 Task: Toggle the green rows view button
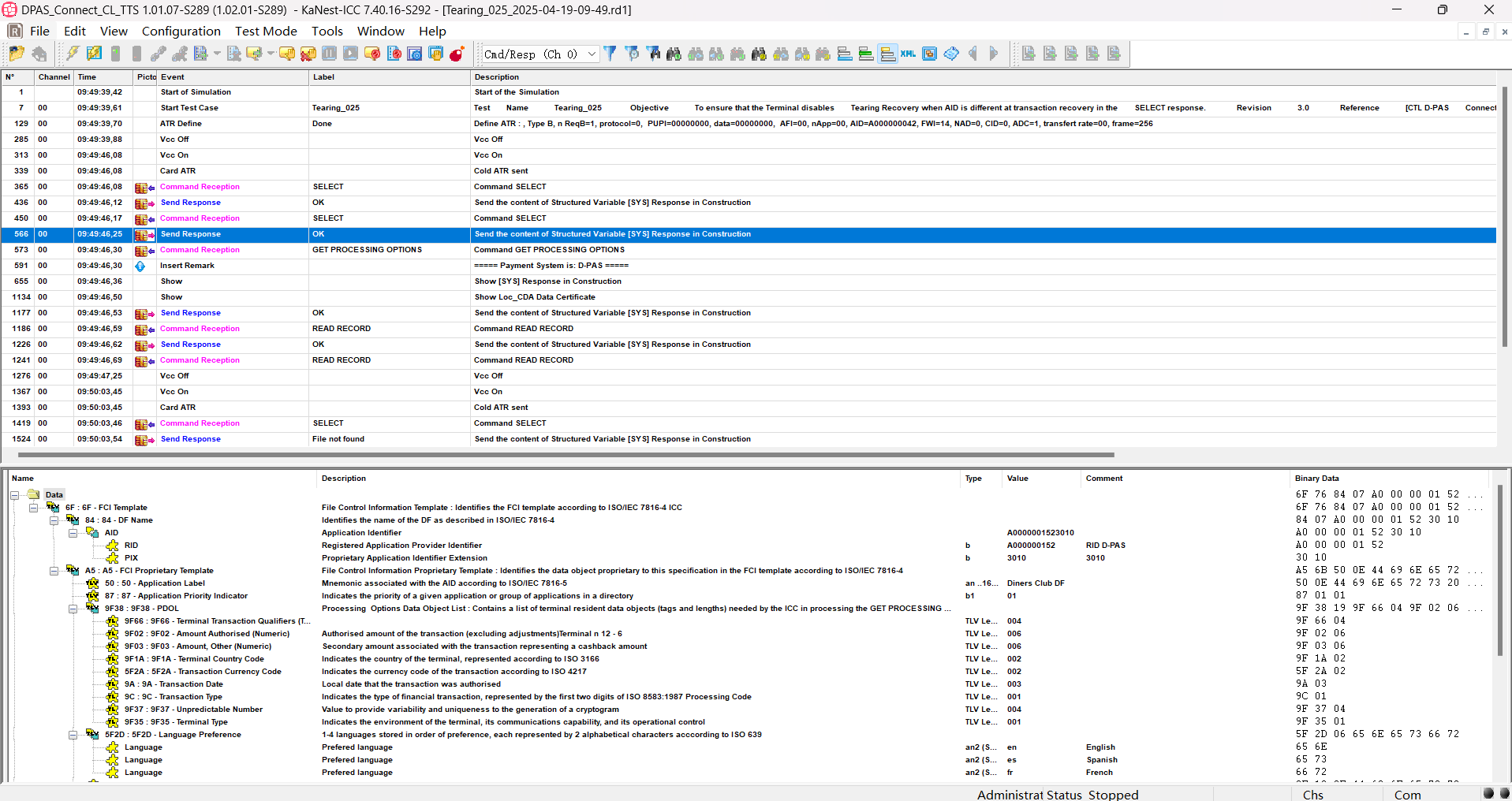tap(866, 54)
